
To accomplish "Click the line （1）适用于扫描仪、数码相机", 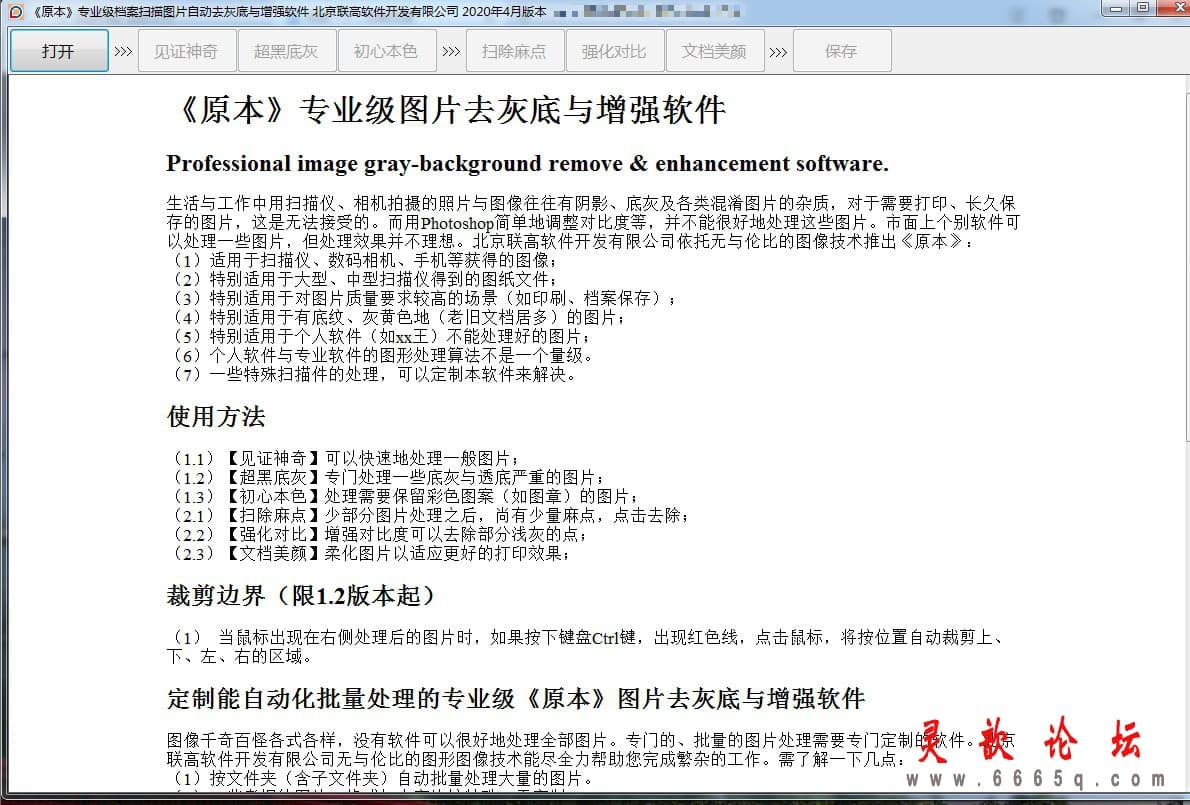I will tap(364, 260).
